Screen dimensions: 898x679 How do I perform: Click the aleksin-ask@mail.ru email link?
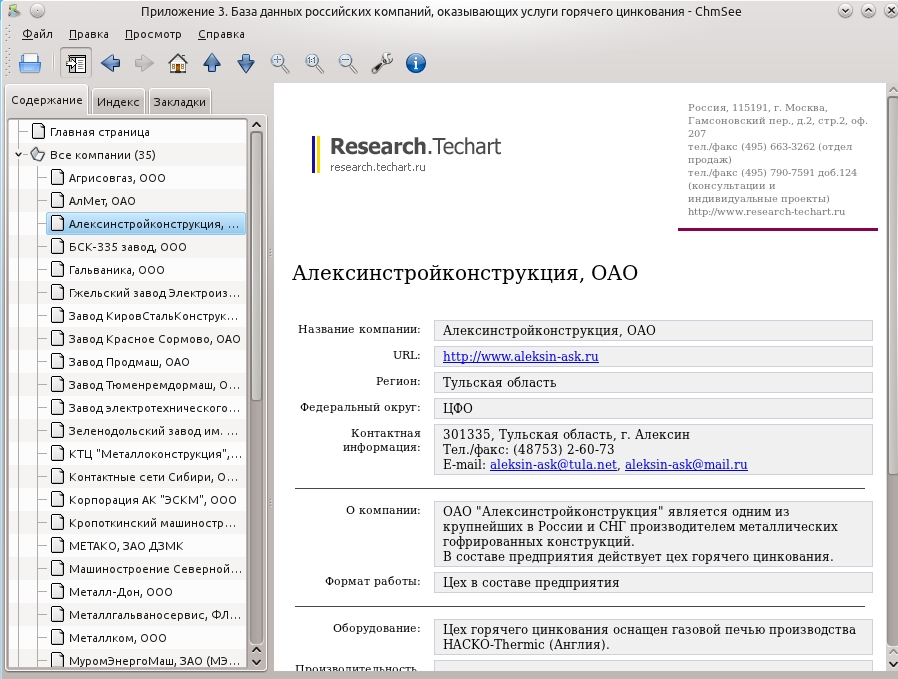tap(686, 464)
